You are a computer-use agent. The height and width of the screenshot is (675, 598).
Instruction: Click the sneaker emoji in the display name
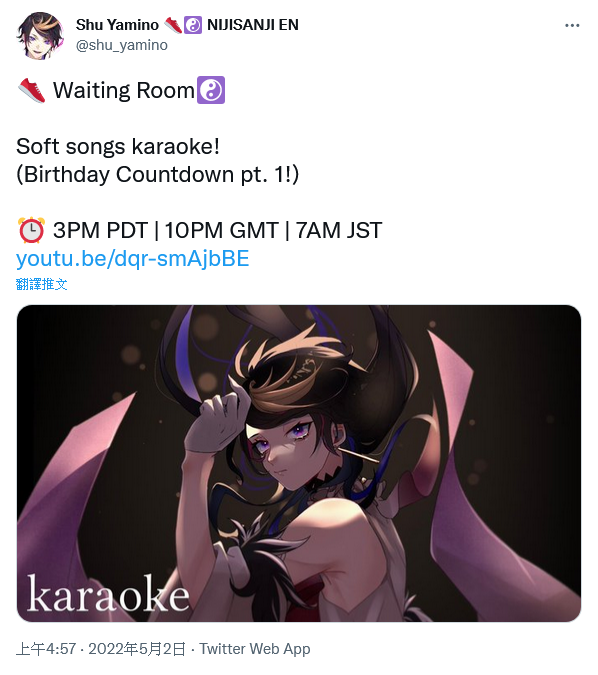173,25
